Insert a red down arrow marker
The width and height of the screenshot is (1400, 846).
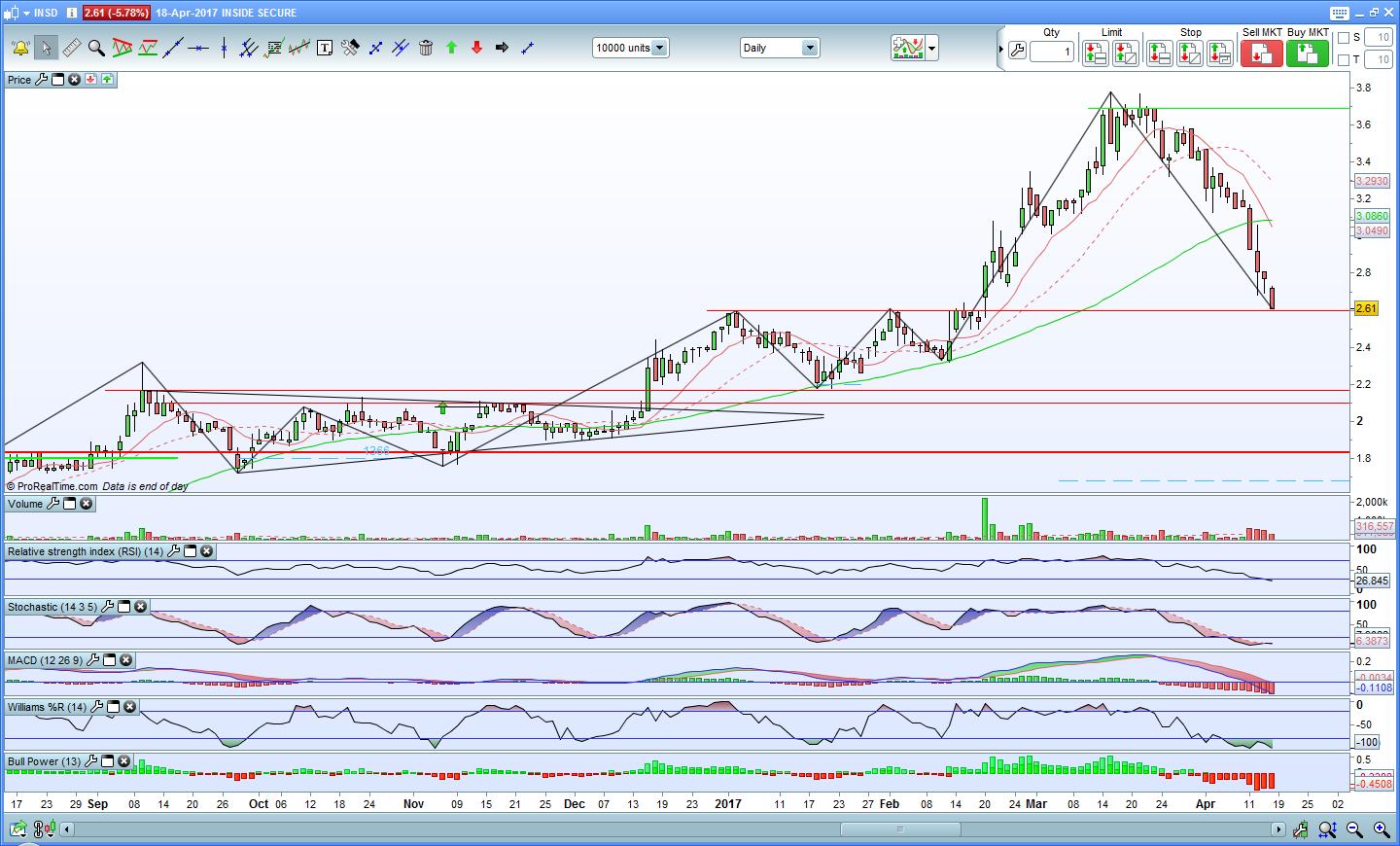coord(476,48)
